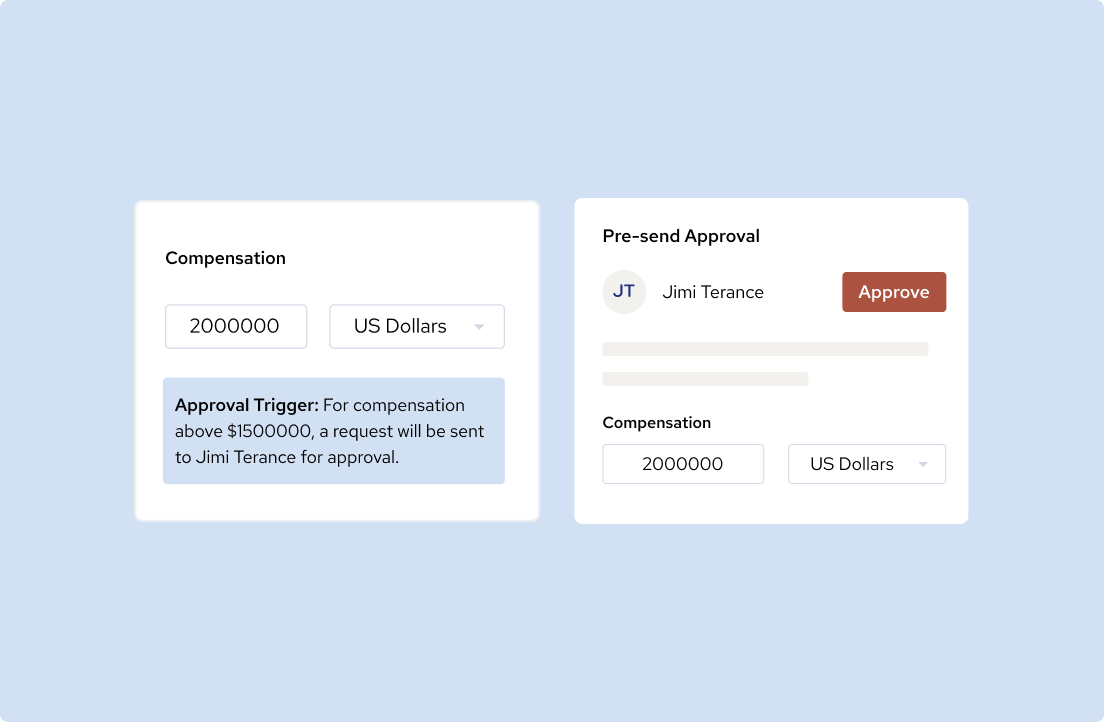The width and height of the screenshot is (1104, 722).
Task: Click the Approval Trigger notice box
Action: tap(334, 431)
